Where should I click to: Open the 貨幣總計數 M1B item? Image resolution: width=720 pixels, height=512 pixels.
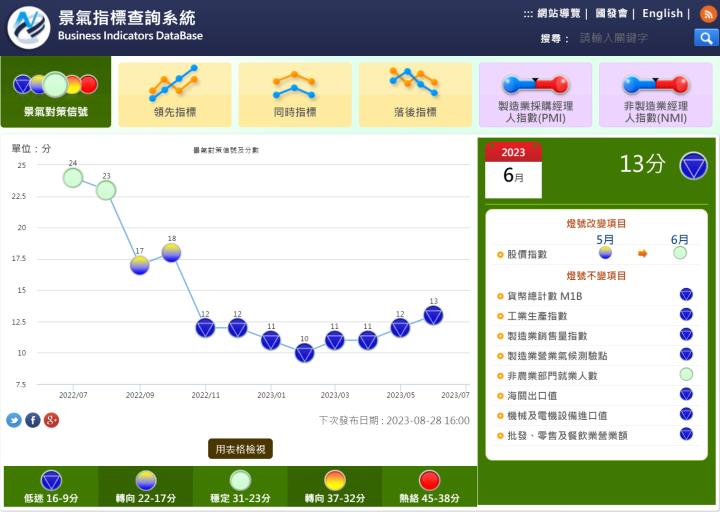click(545, 296)
